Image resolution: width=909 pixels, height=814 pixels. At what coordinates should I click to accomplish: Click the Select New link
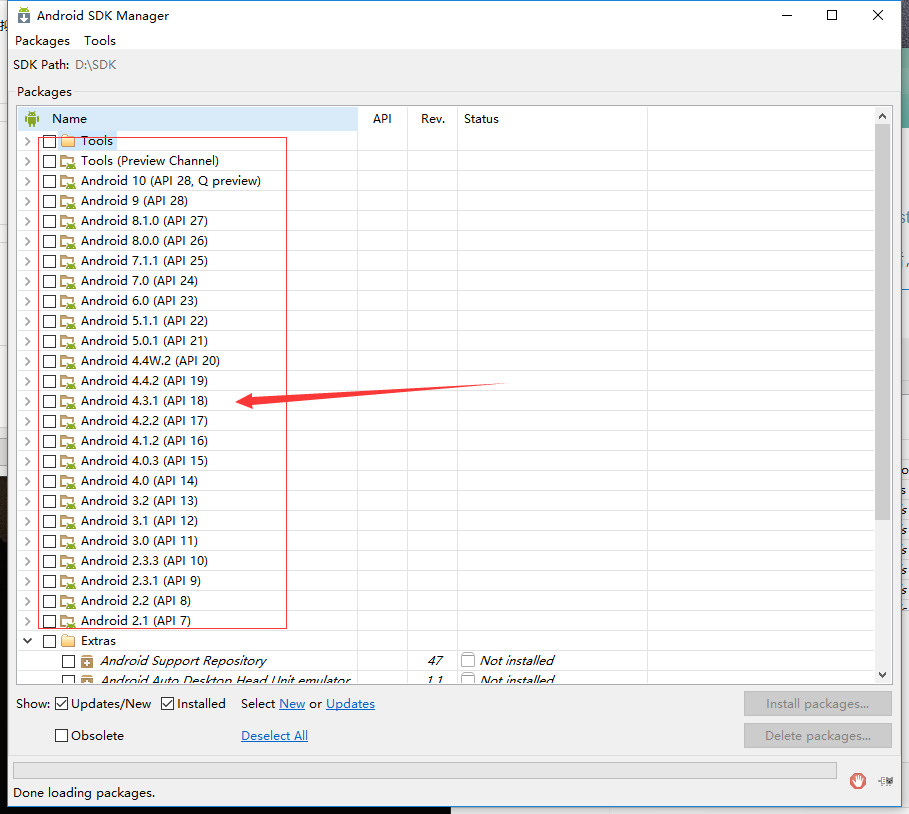[292, 704]
